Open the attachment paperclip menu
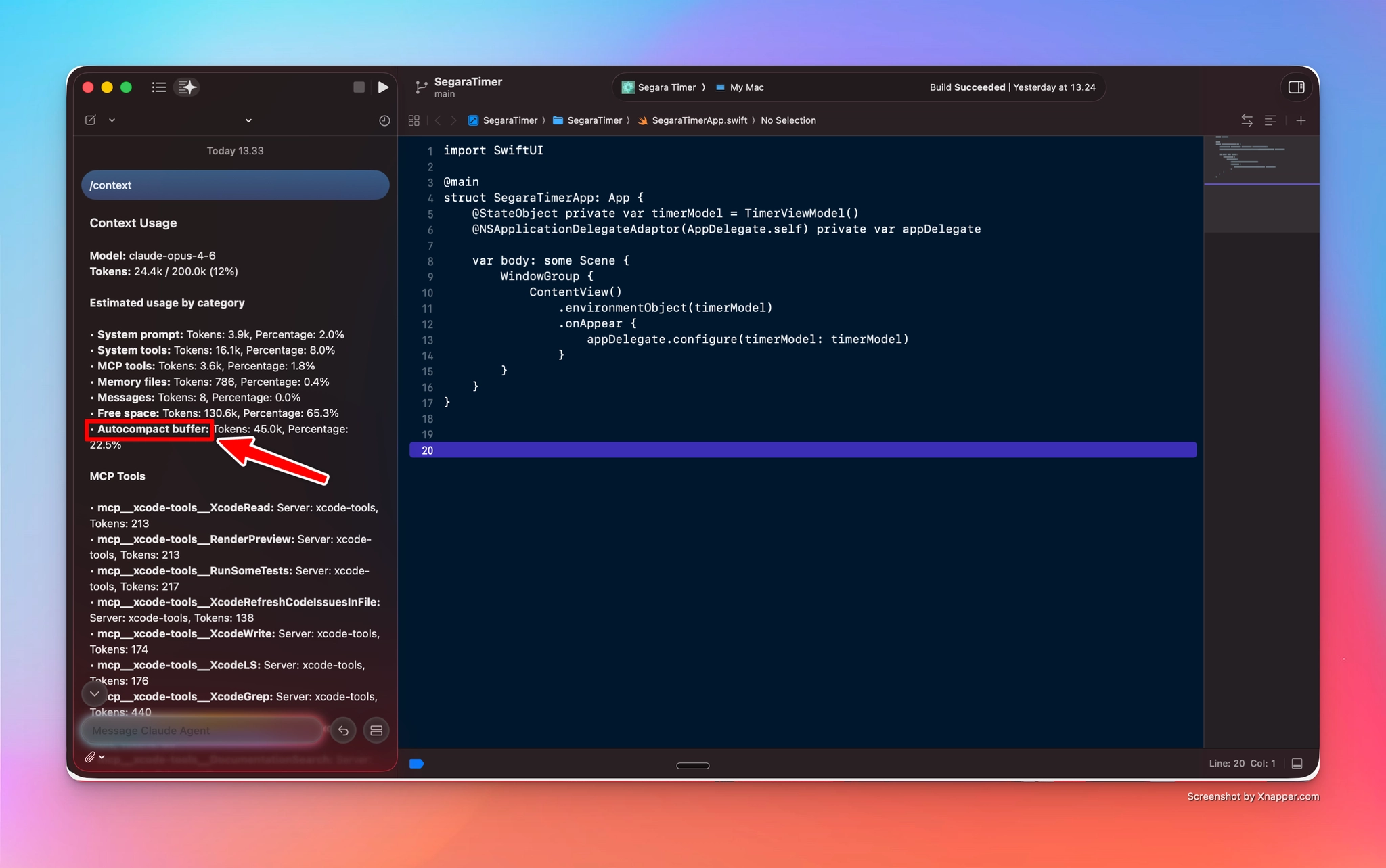Viewport: 1386px width, 868px height. [x=95, y=757]
